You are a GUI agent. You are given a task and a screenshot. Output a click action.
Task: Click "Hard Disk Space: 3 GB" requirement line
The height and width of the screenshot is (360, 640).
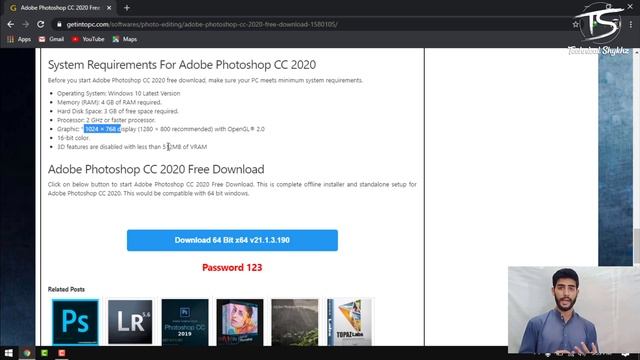[x=118, y=111]
